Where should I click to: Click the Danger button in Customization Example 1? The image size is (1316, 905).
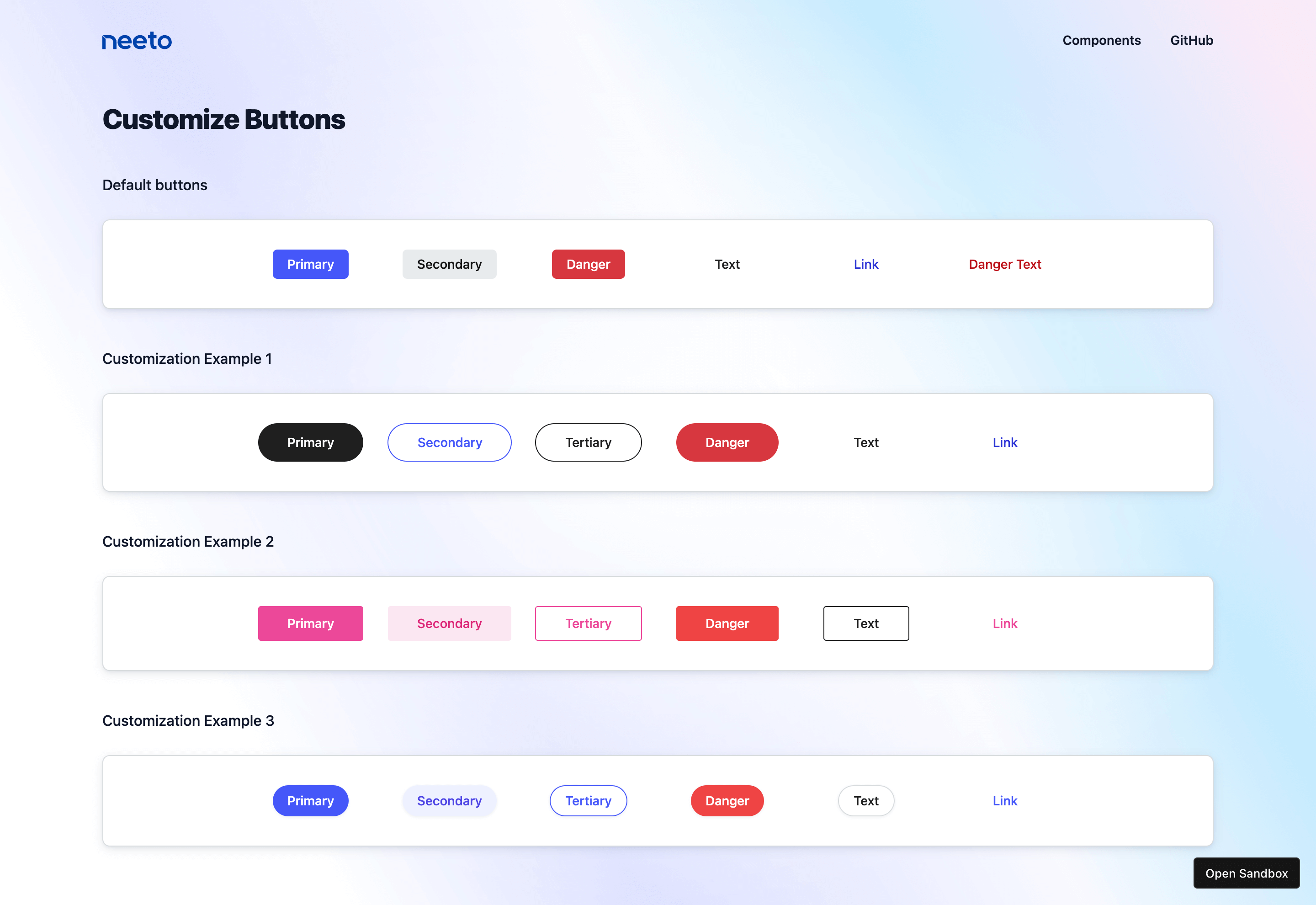[x=727, y=442]
